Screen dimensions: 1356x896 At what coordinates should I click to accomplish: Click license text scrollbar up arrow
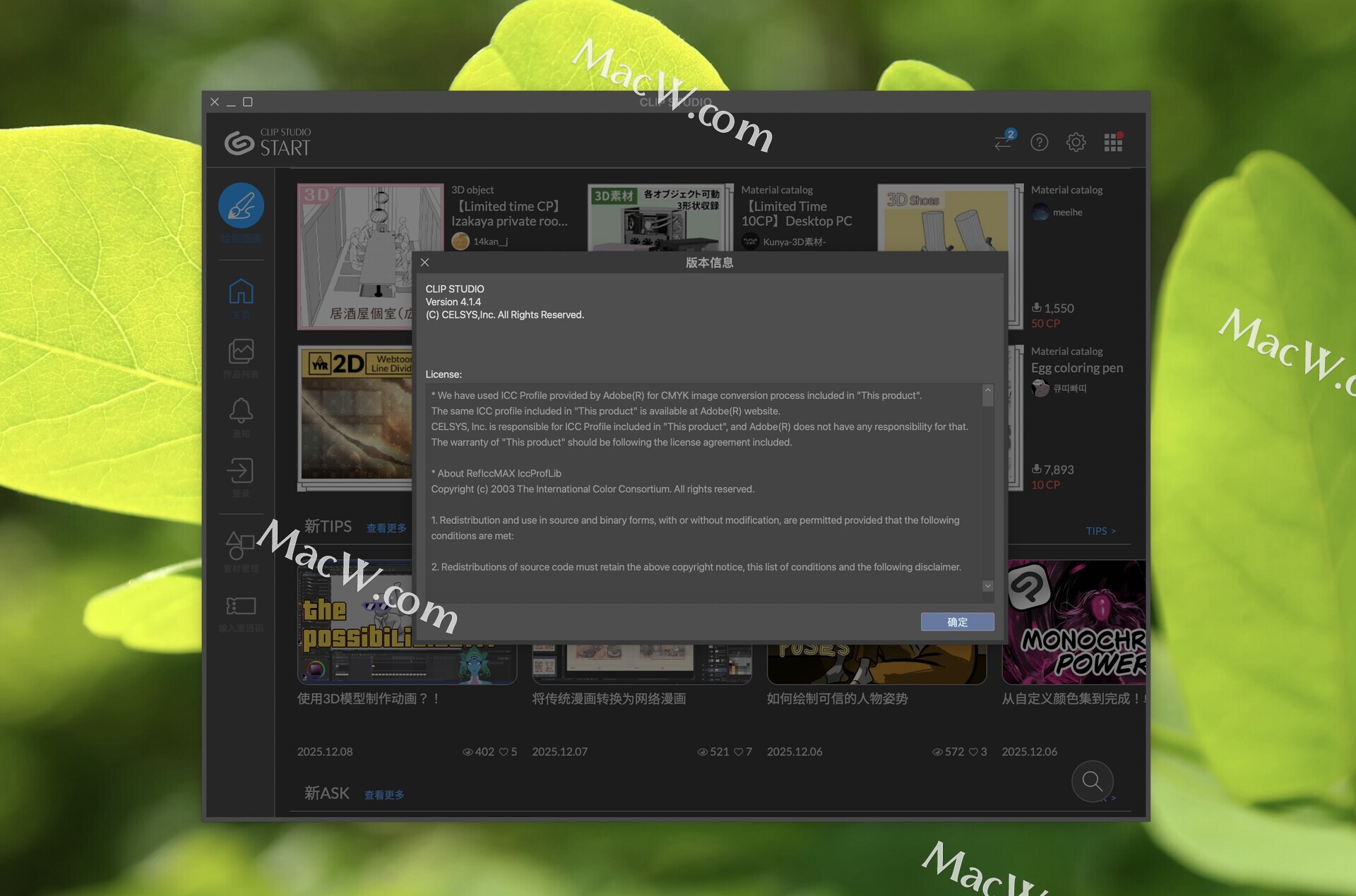point(988,390)
